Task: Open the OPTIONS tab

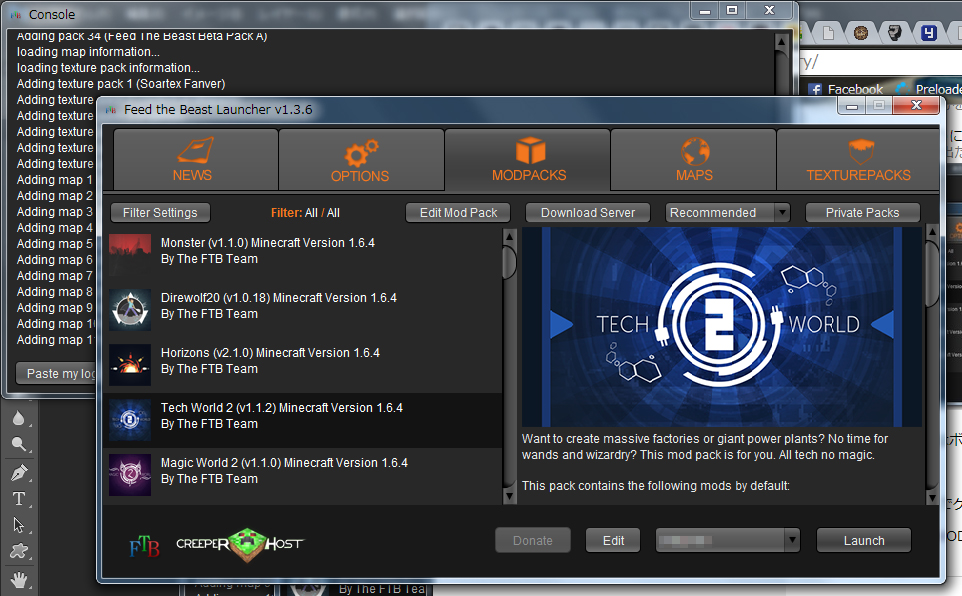Action: (361, 160)
